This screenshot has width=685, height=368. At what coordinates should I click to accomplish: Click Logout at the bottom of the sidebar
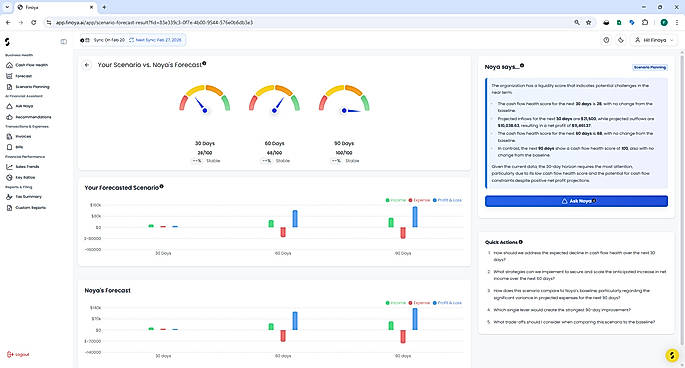pos(18,354)
